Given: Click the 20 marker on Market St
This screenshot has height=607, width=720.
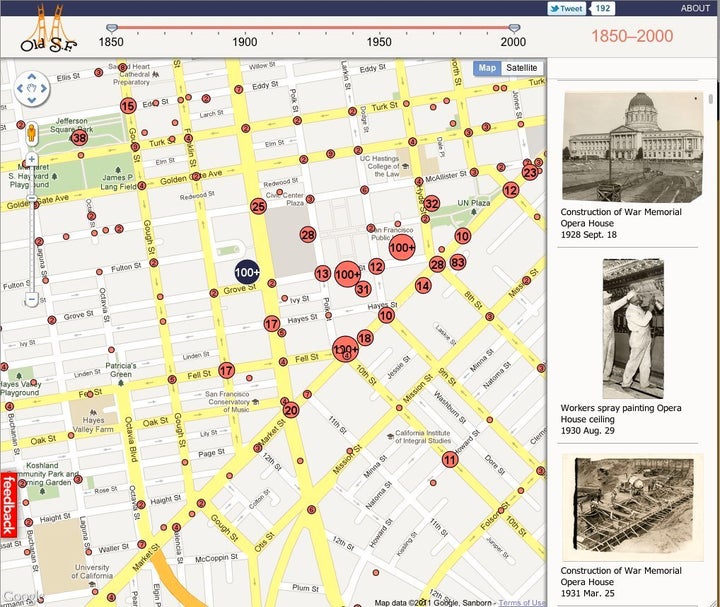Looking at the screenshot, I should [x=291, y=410].
